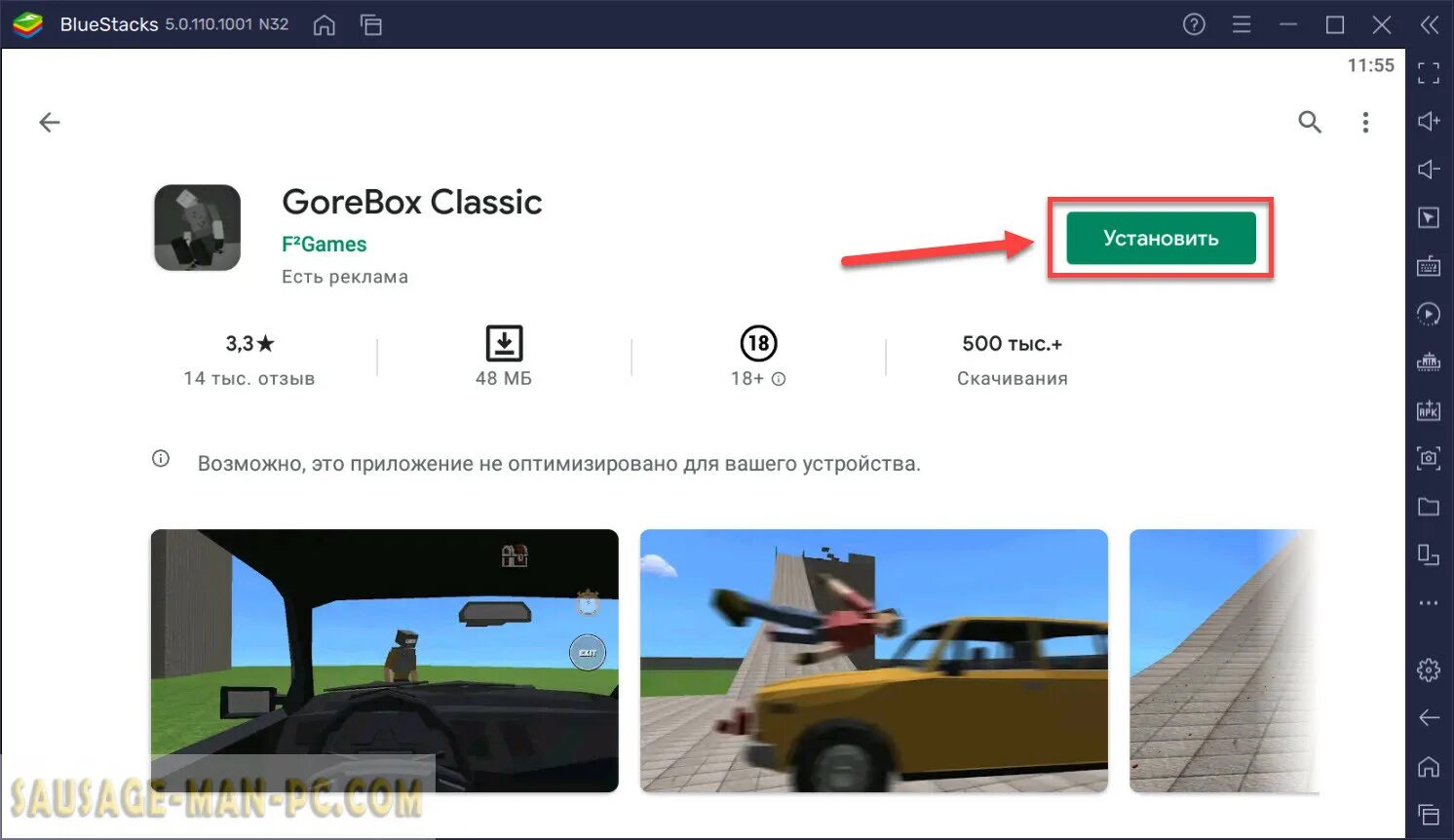Install APK from the sidebar
The height and width of the screenshot is (840, 1454).
click(x=1429, y=410)
